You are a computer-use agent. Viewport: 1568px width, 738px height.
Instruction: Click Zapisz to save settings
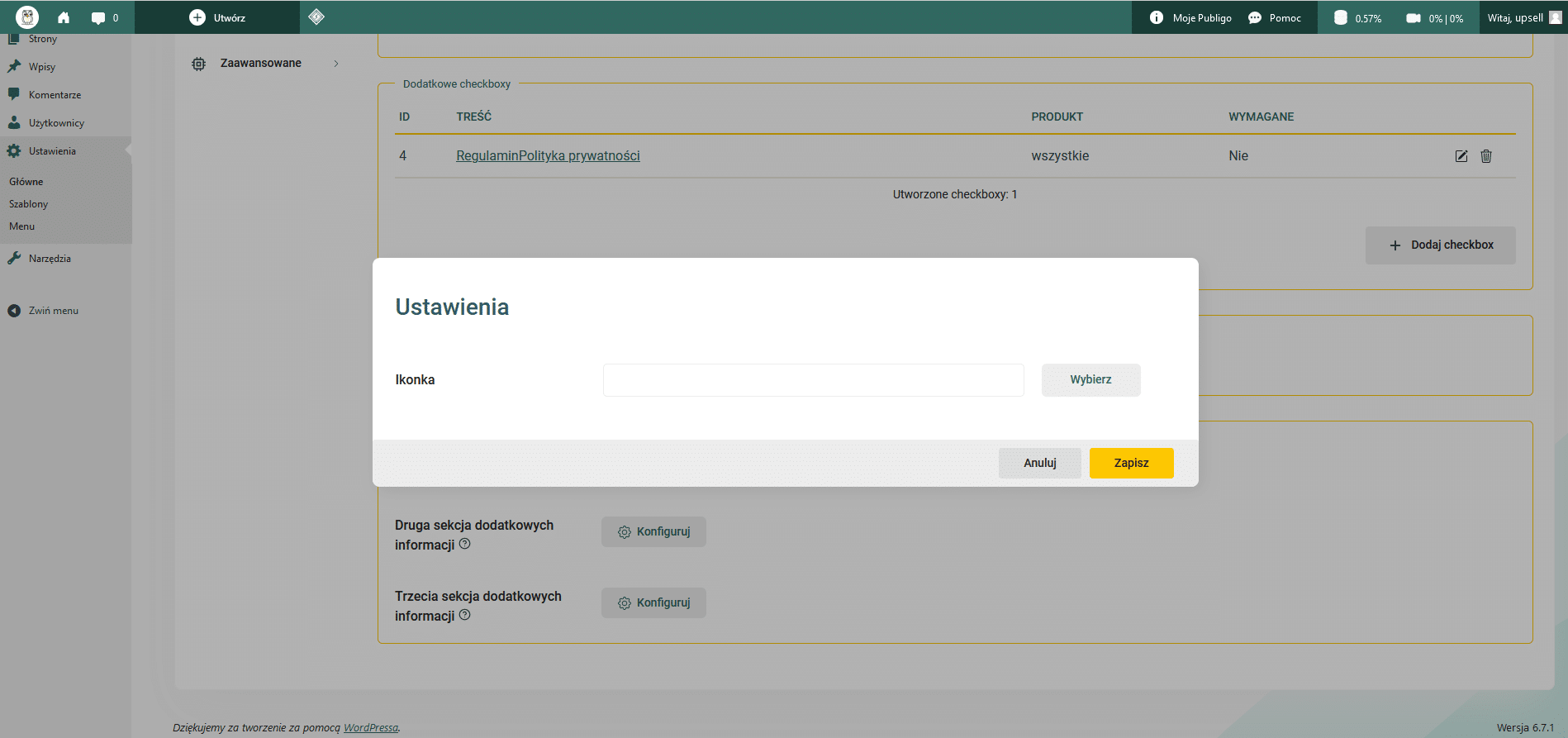[x=1132, y=463]
